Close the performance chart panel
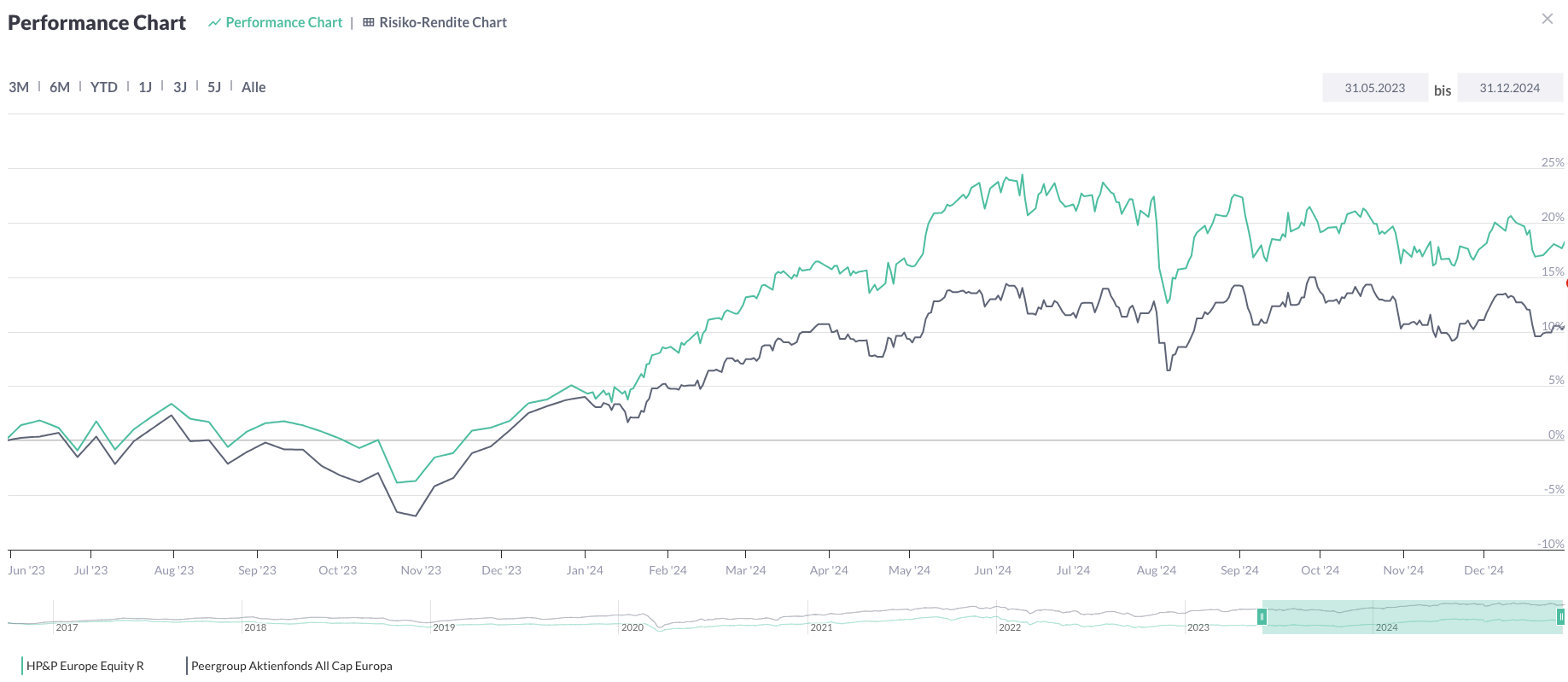The width and height of the screenshot is (1568, 682). tap(1547, 19)
